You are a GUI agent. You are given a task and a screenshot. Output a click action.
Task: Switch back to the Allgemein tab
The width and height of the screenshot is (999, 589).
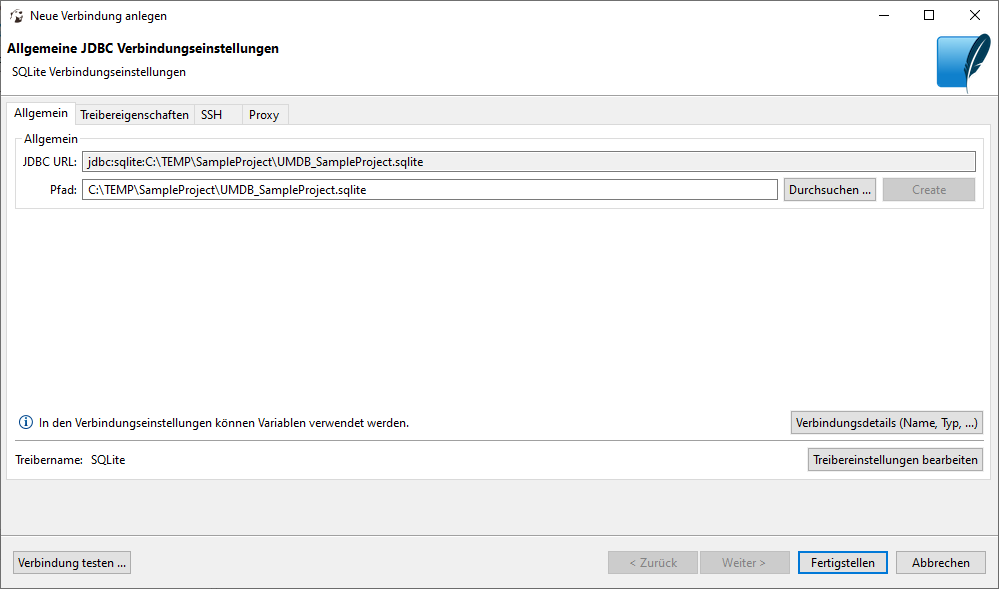click(x=40, y=113)
